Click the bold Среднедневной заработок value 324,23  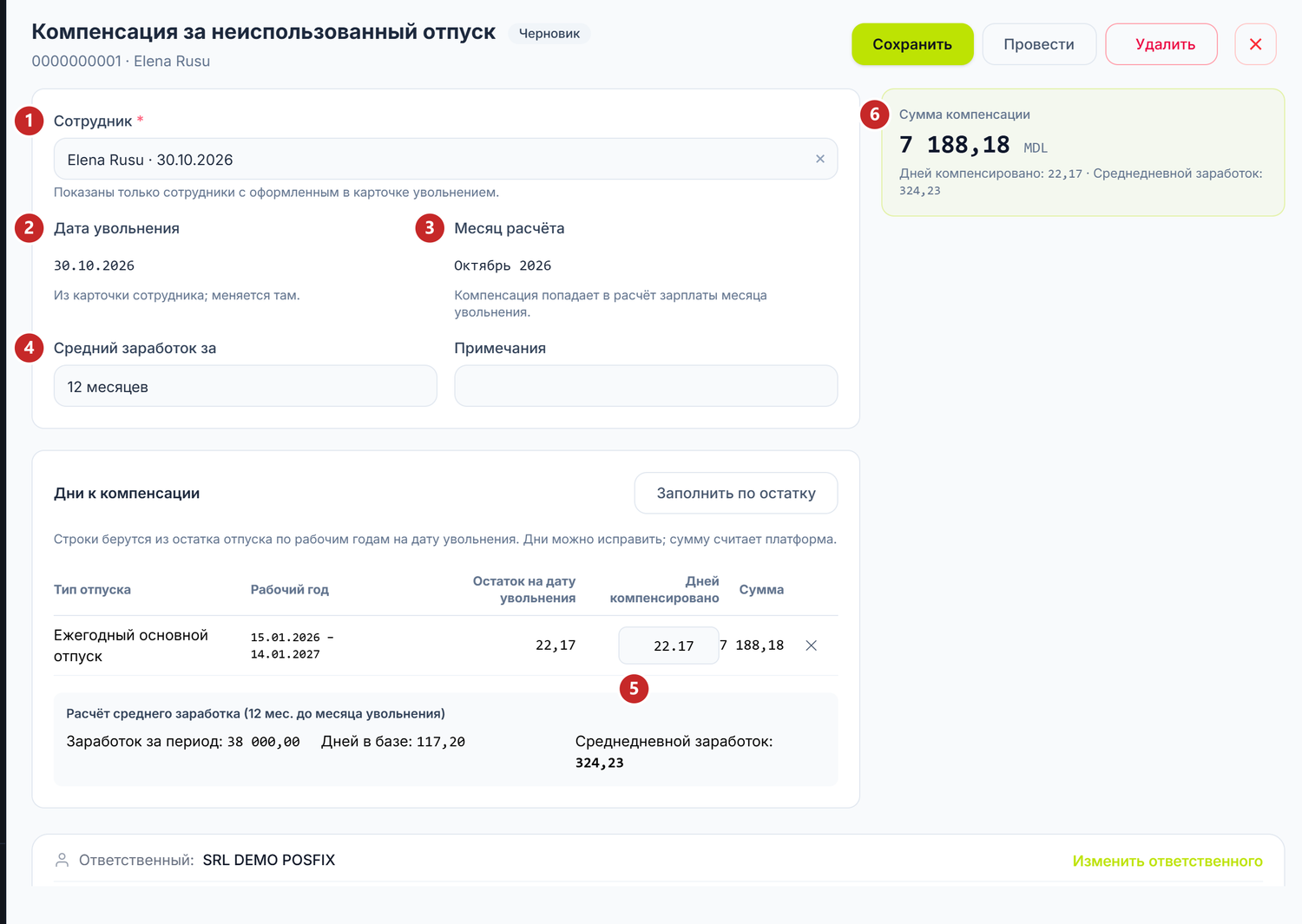point(600,763)
